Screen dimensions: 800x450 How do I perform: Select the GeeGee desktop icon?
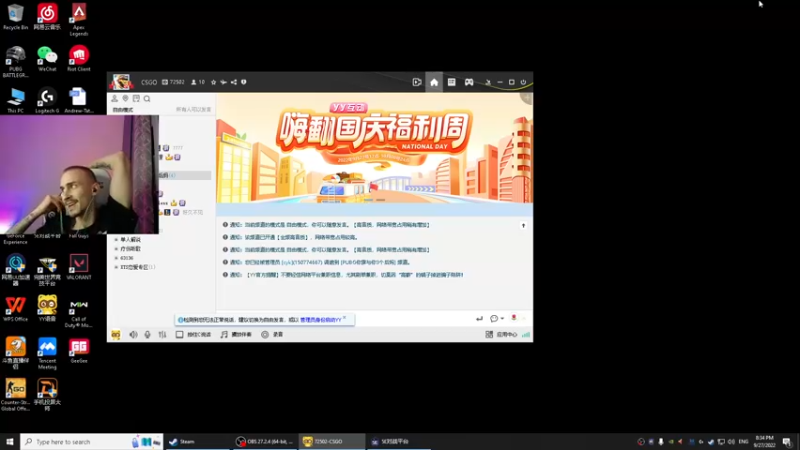click(x=79, y=350)
